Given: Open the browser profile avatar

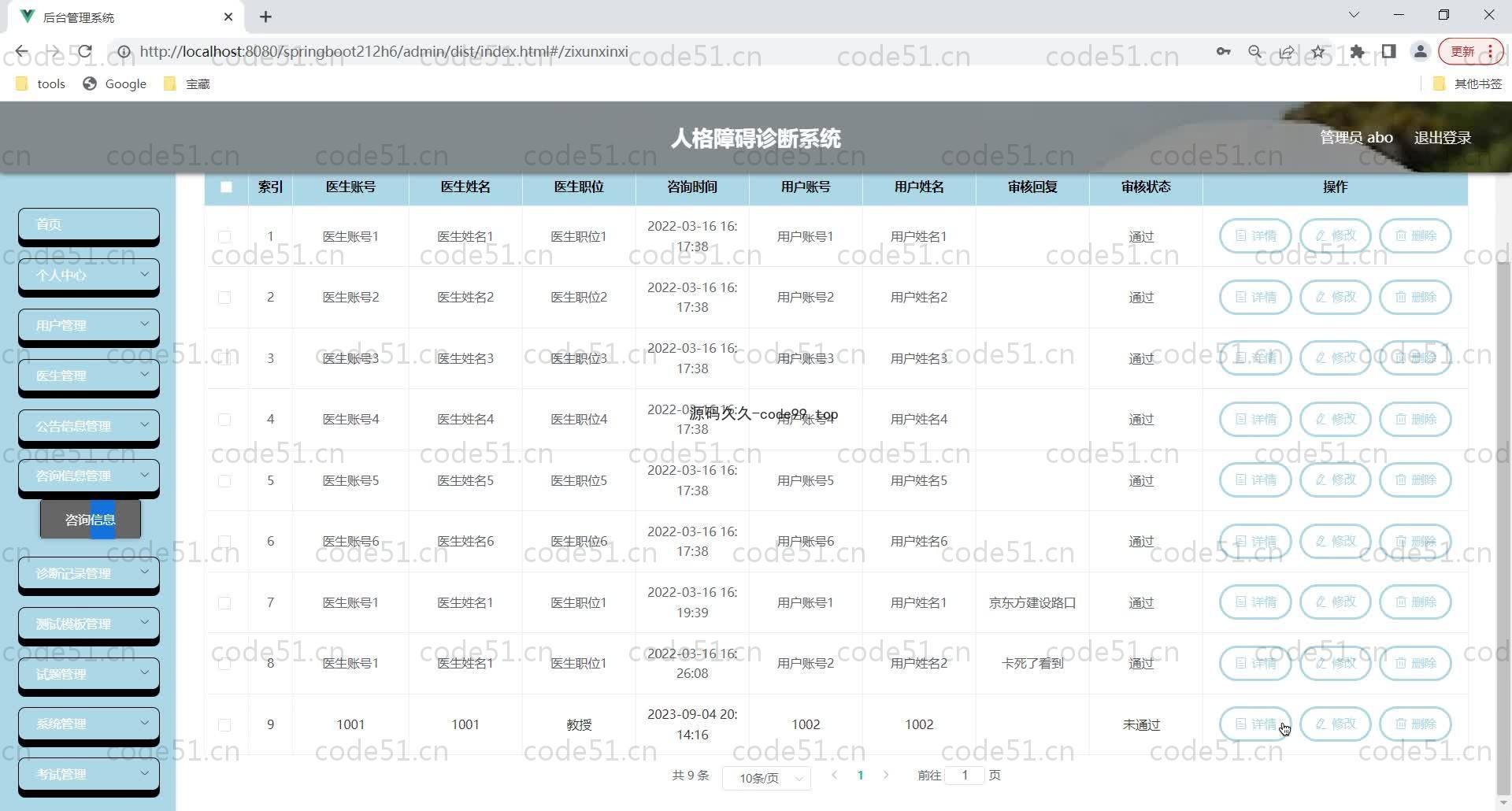Looking at the screenshot, I should [1421, 52].
